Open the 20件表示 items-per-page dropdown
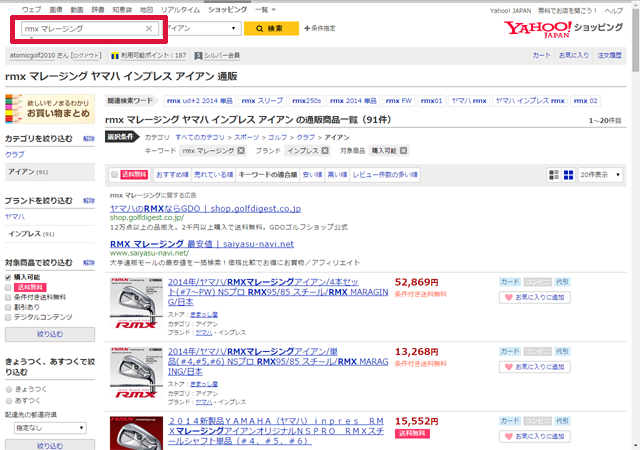 (x=600, y=175)
